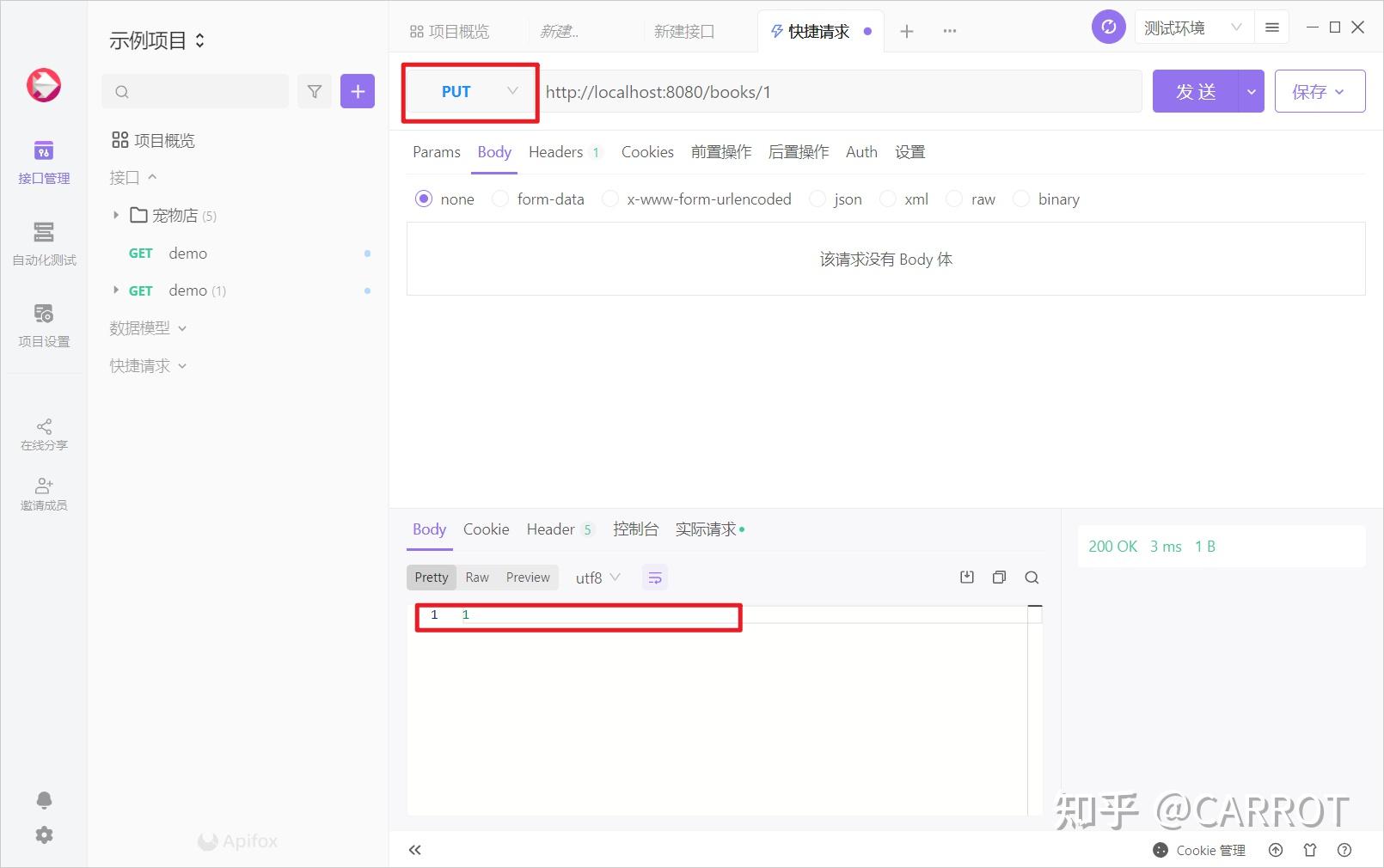Click the copy response icon
This screenshot has width=1384, height=868.
point(999,578)
